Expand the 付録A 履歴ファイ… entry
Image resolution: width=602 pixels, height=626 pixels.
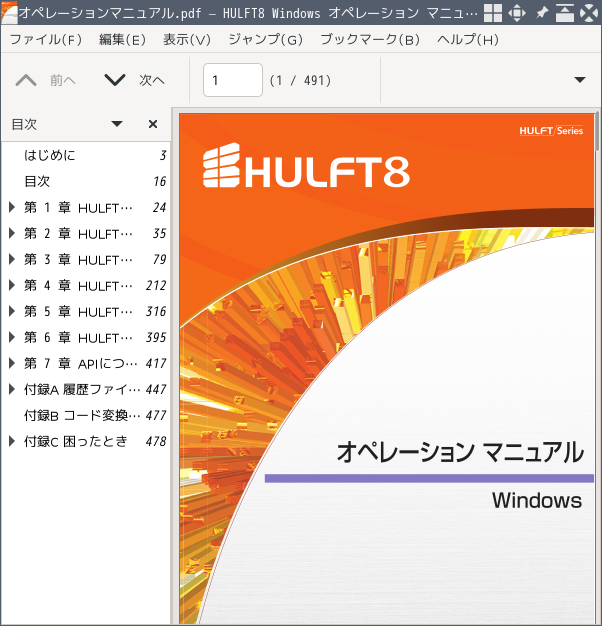12,389
